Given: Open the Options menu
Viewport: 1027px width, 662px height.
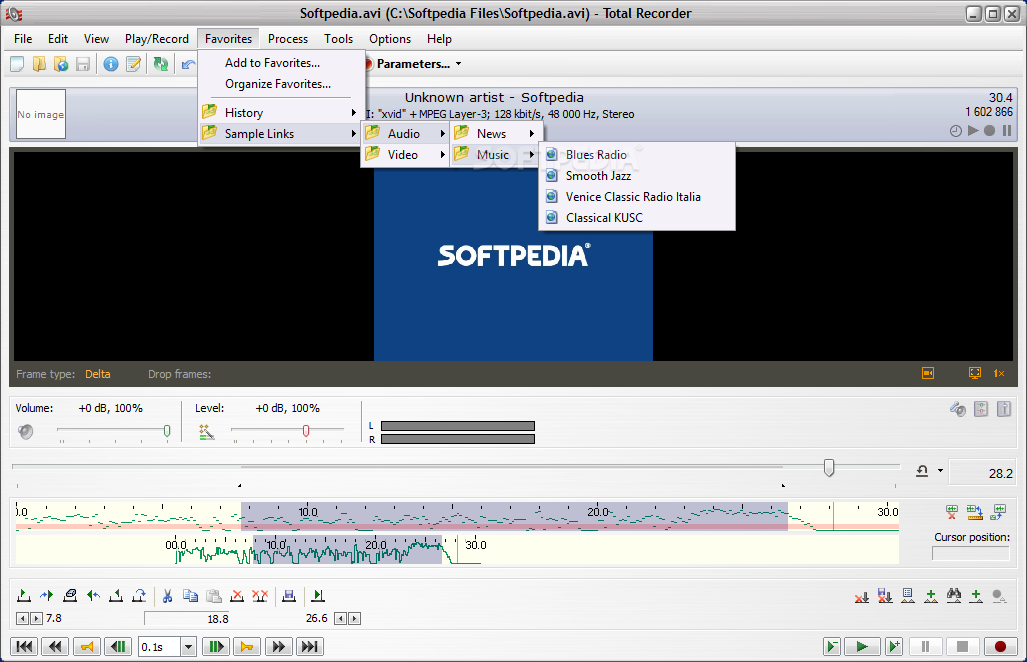Looking at the screenshot, I should 390,39.
